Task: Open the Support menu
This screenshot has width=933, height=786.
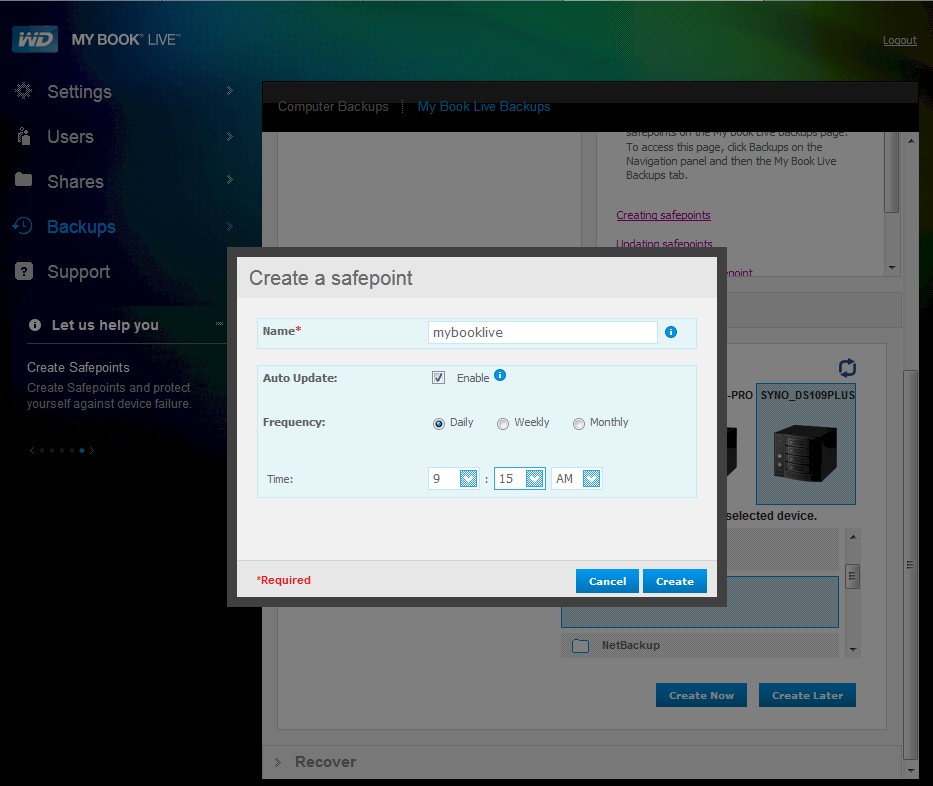Action: (x=79, y=272)
